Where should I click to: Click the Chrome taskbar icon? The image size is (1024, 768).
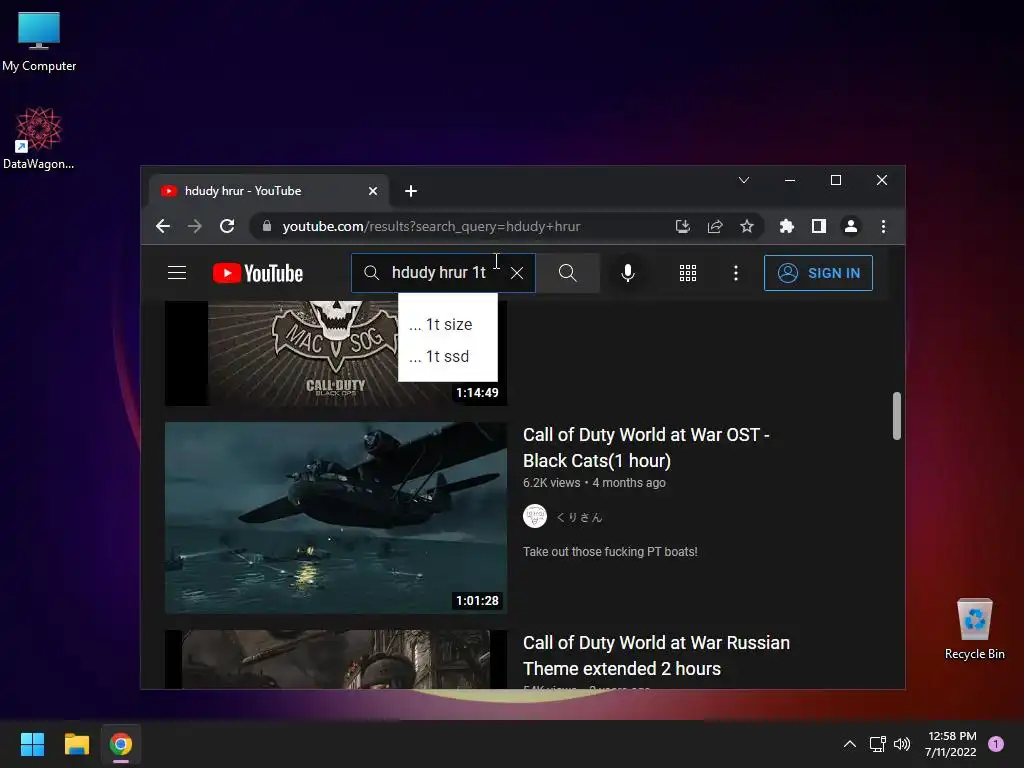[x=121, y=744]
